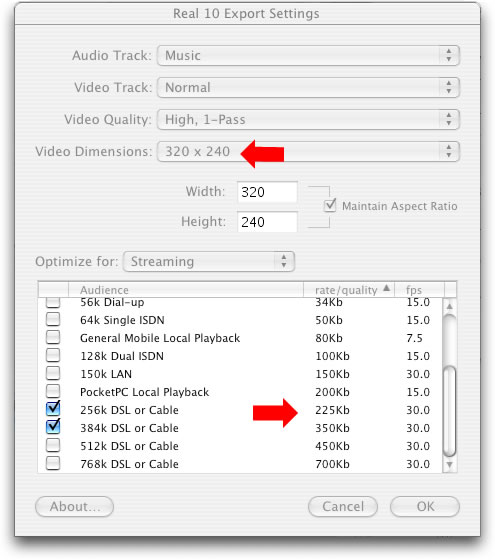This screenshot has height=560, width=495.
Task: Enable the 56k Dial-up audience checkbox
Action: (53, 302)
